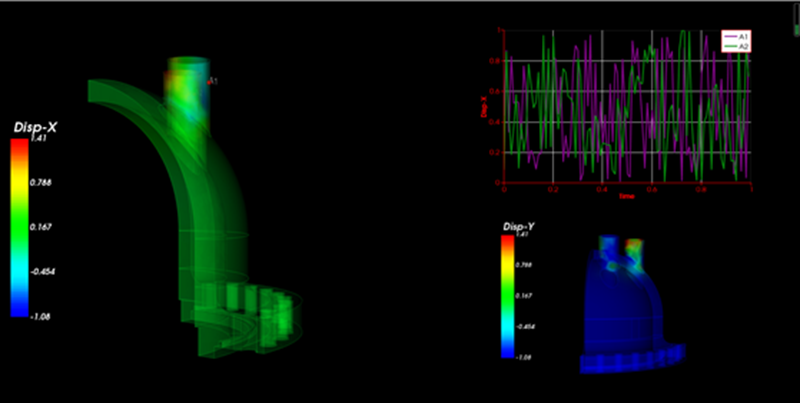Click the slotted base ring of left model
Viewport: 800px width, 403px height.
pyautogui.click(x=250, y=310)
